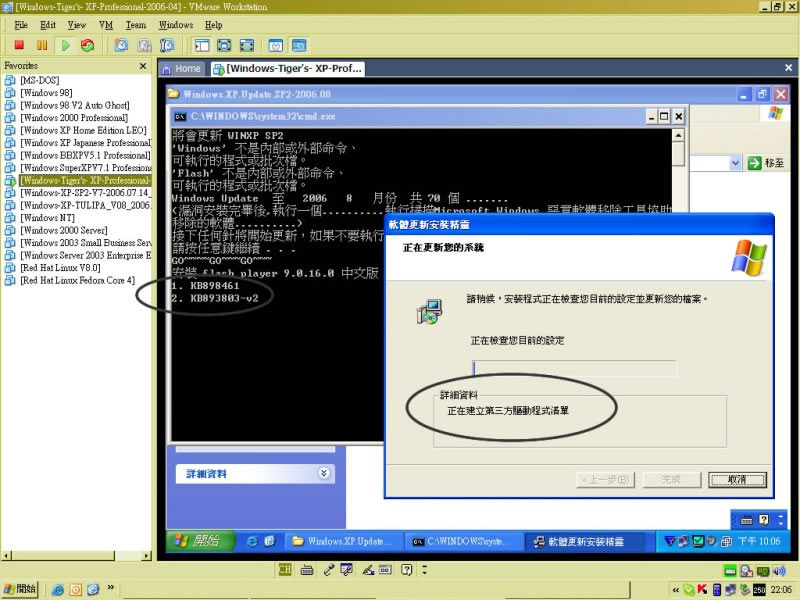This screenshot has width=800, height=600.
Task: Select [Windows Server 2003 Enterprise favorite
Action: pyautogui.click(x=78, y=256)
